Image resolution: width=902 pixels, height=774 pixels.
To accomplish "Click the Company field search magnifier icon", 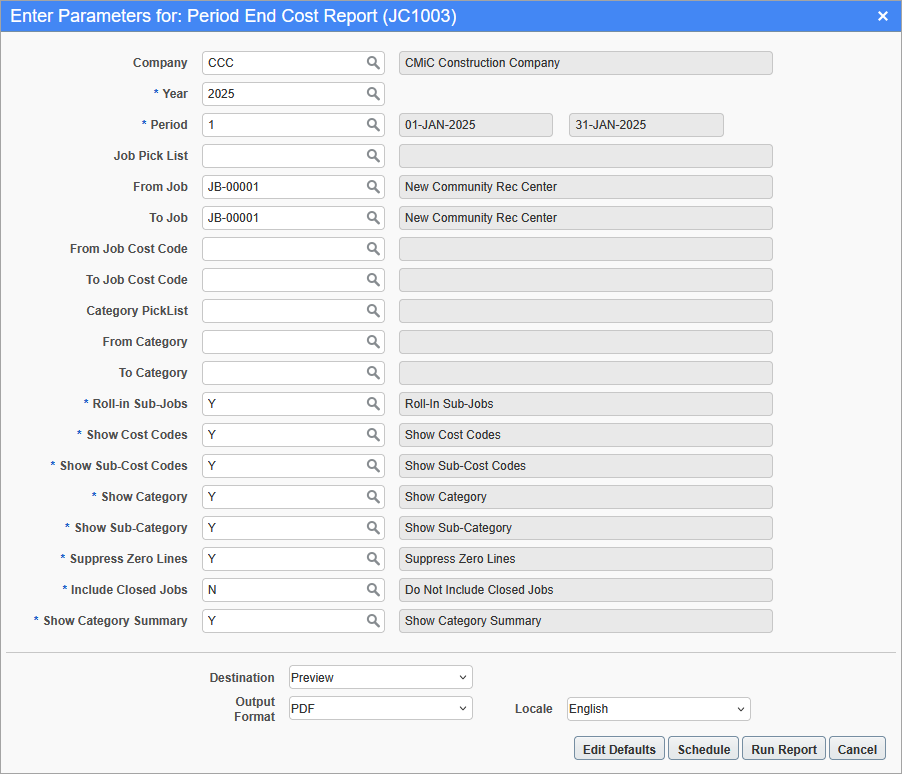I will coord(373,63).
